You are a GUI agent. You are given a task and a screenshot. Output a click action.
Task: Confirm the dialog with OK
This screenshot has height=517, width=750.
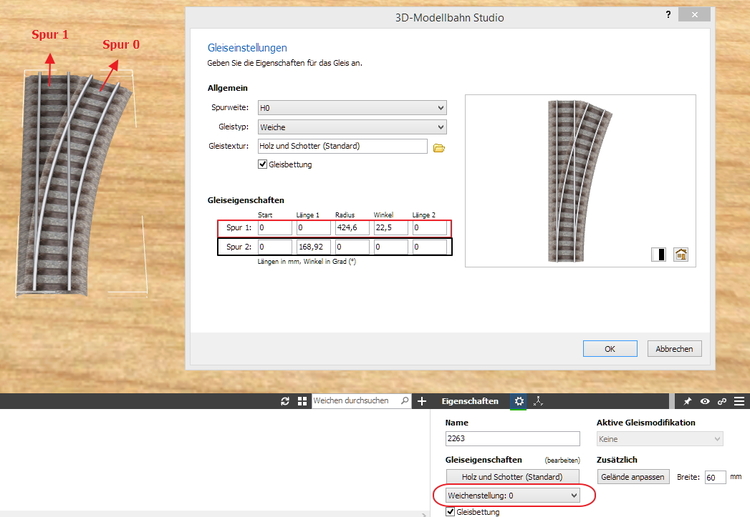(x=610, y=349)
